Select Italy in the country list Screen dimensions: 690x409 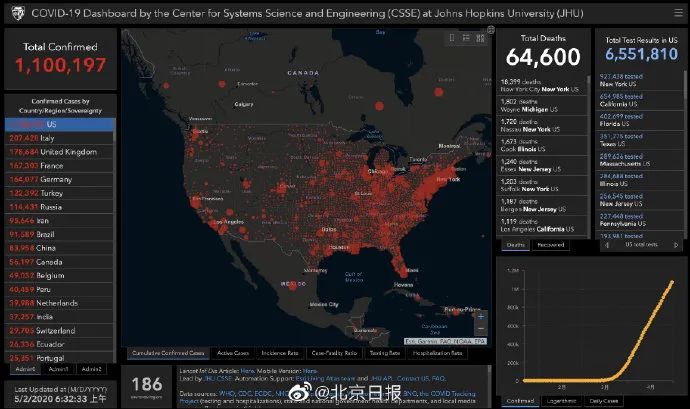pyautogui.click(x=59, y=138)
